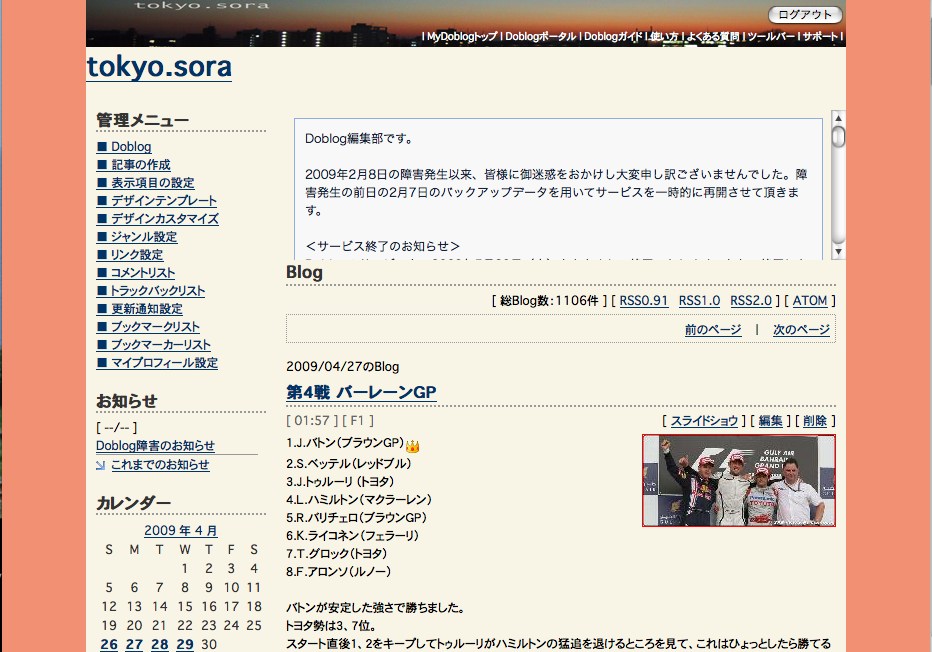This screenshot has width=932, height=652.
Task: Open the Doblogポータル link
Action: coord(540,36)
